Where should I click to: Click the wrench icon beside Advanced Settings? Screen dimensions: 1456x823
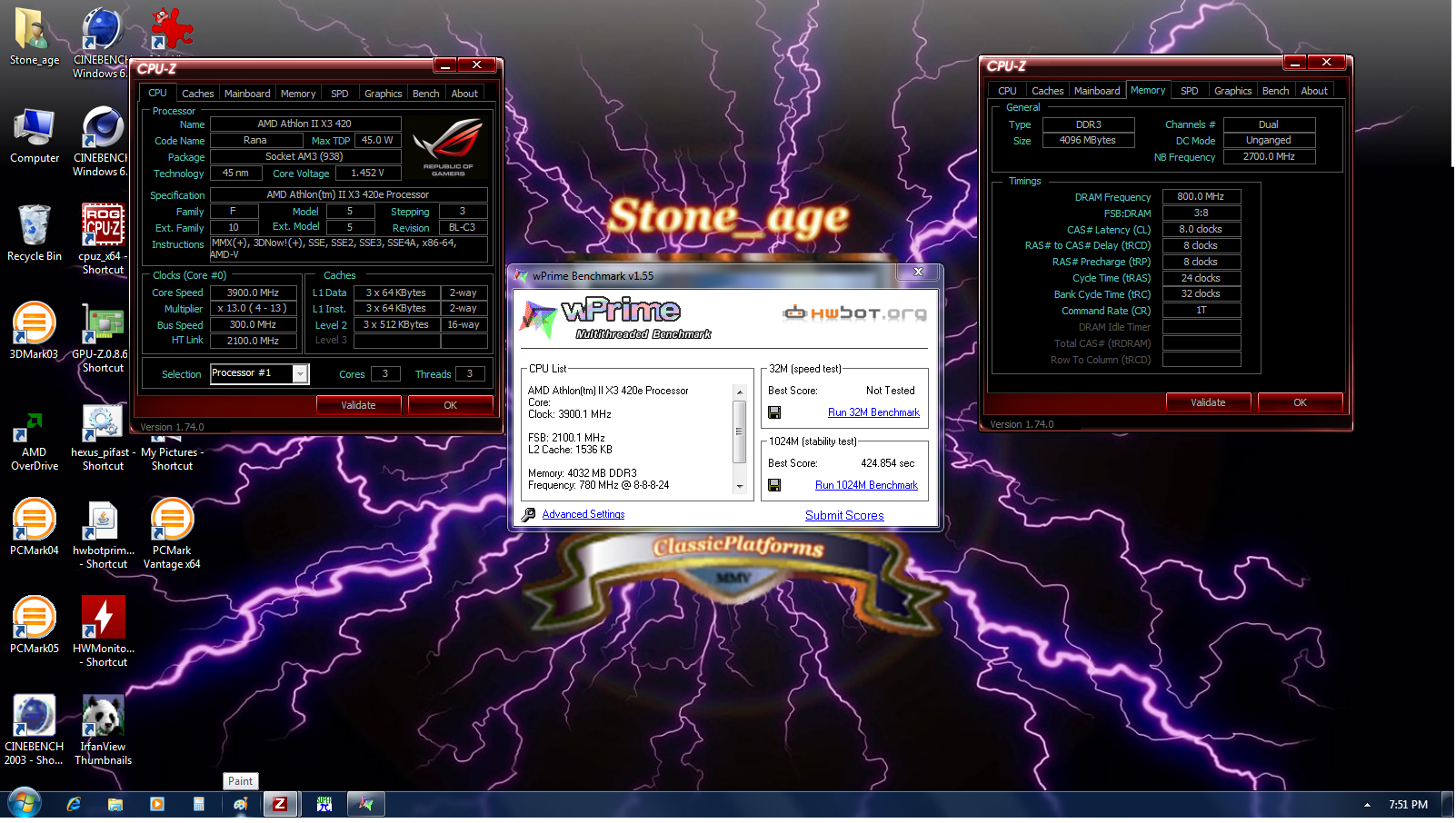[529, 515]
